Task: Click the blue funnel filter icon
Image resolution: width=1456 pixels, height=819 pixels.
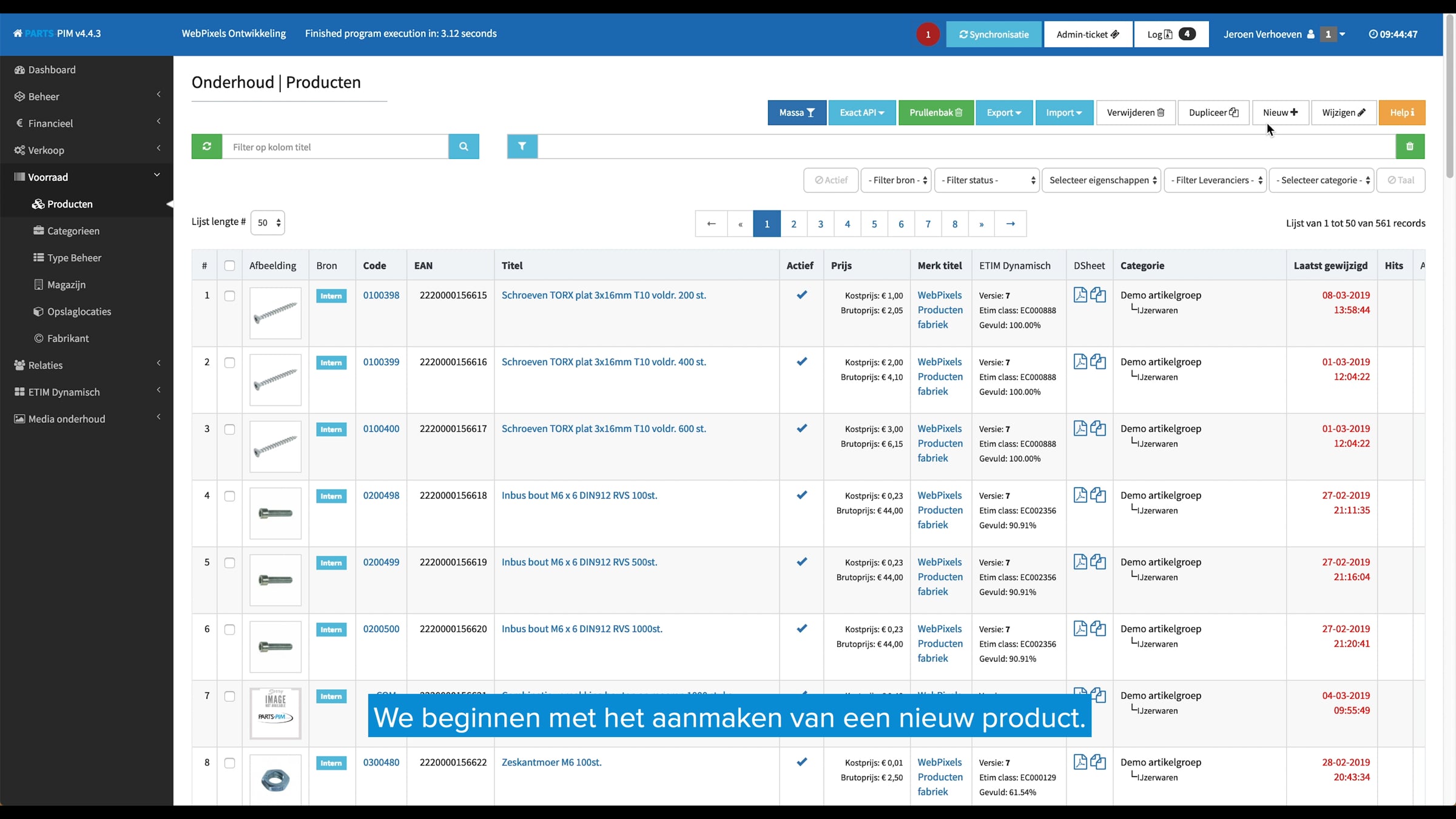Action: (x=522, y=146)
